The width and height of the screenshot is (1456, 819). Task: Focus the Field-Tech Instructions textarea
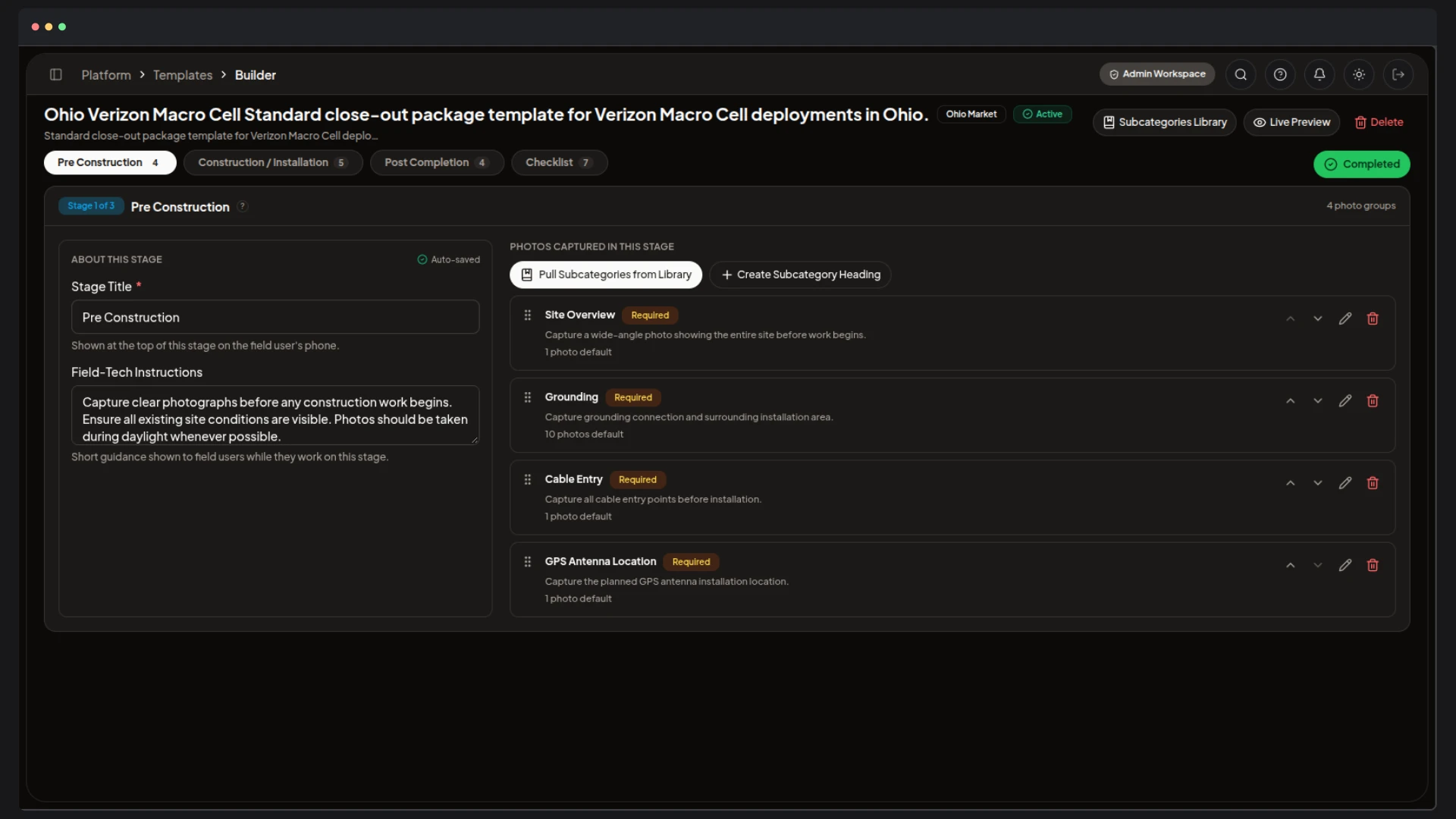pyautogui.click(x=275, y=416)
